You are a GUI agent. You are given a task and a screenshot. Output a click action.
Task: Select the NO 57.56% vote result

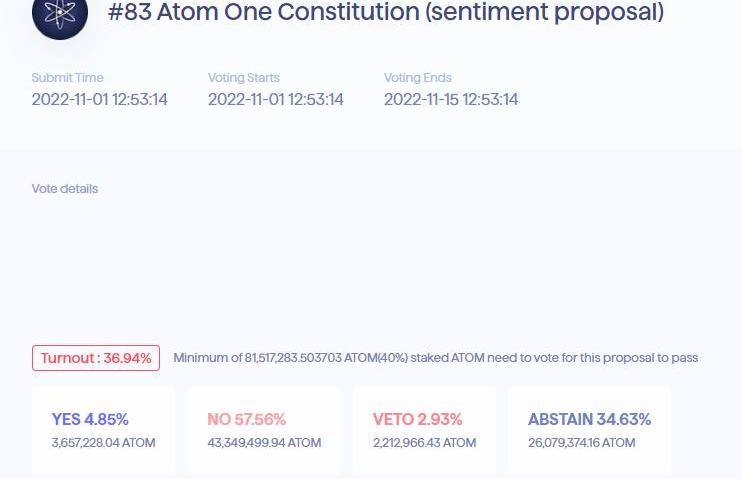click(x=246, y=419)
